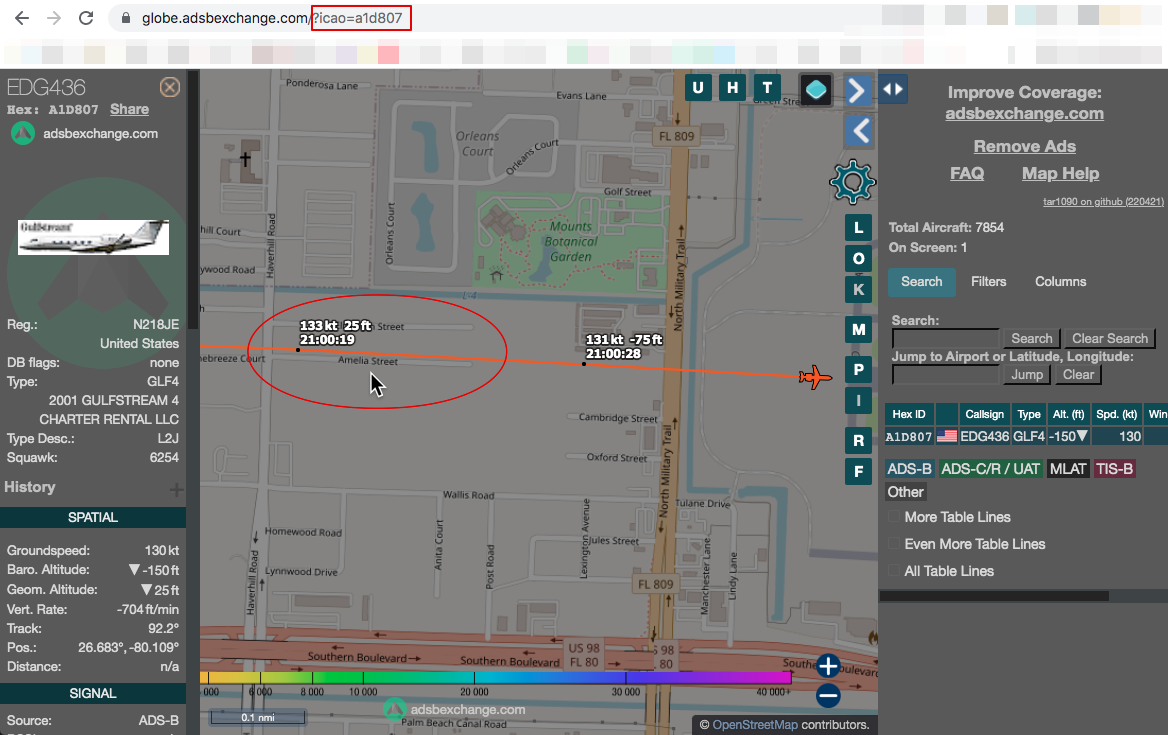Open map settings gear icon

coord(852,182)
